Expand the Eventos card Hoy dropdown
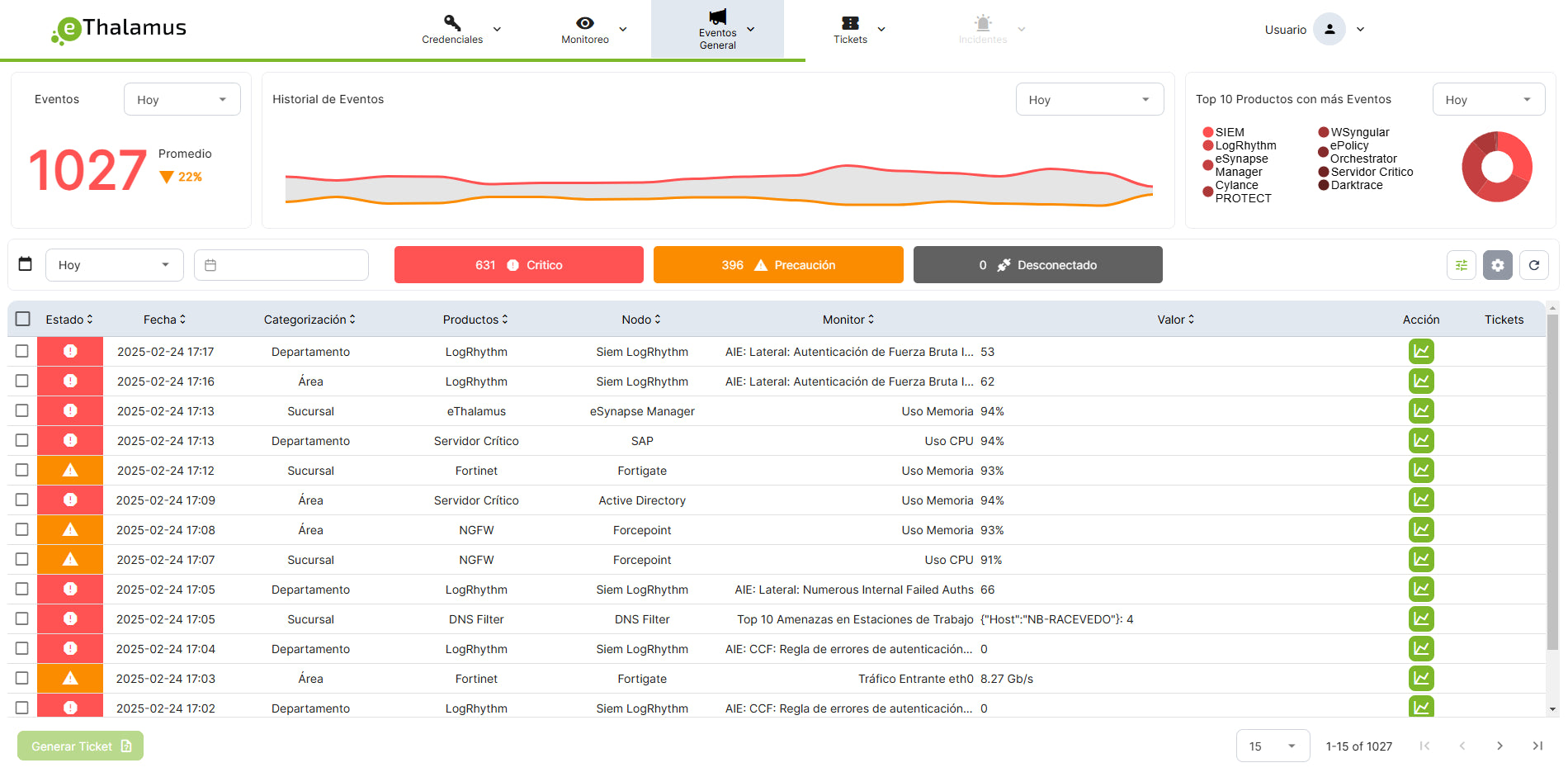Viewport: 1568px width, 777px height. click(x=182, y=100)
